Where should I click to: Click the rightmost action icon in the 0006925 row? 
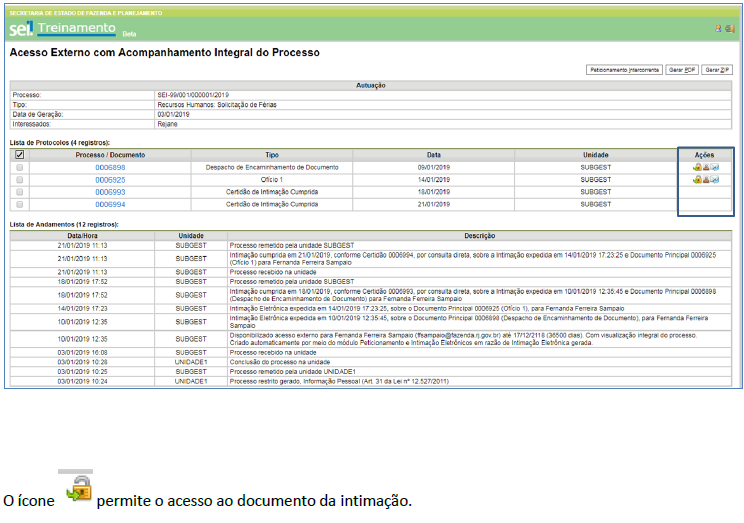point(715,180)
